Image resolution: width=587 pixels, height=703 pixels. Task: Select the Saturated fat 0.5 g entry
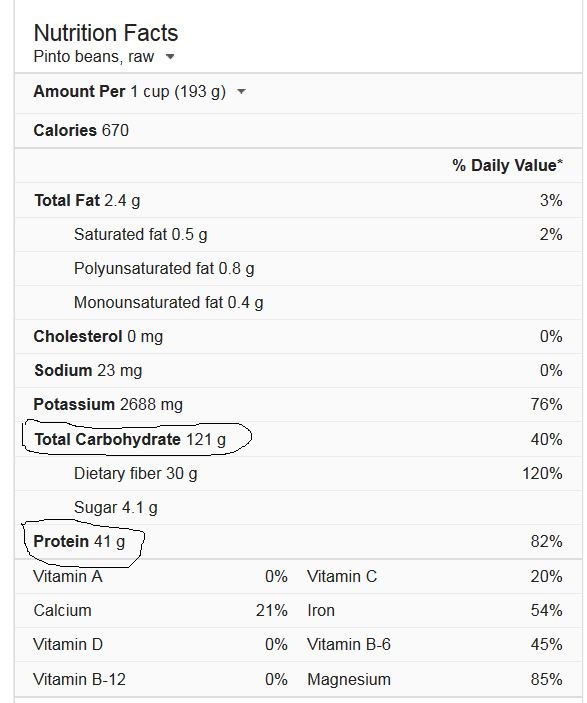pyautogui.click(x=140, y=234)
